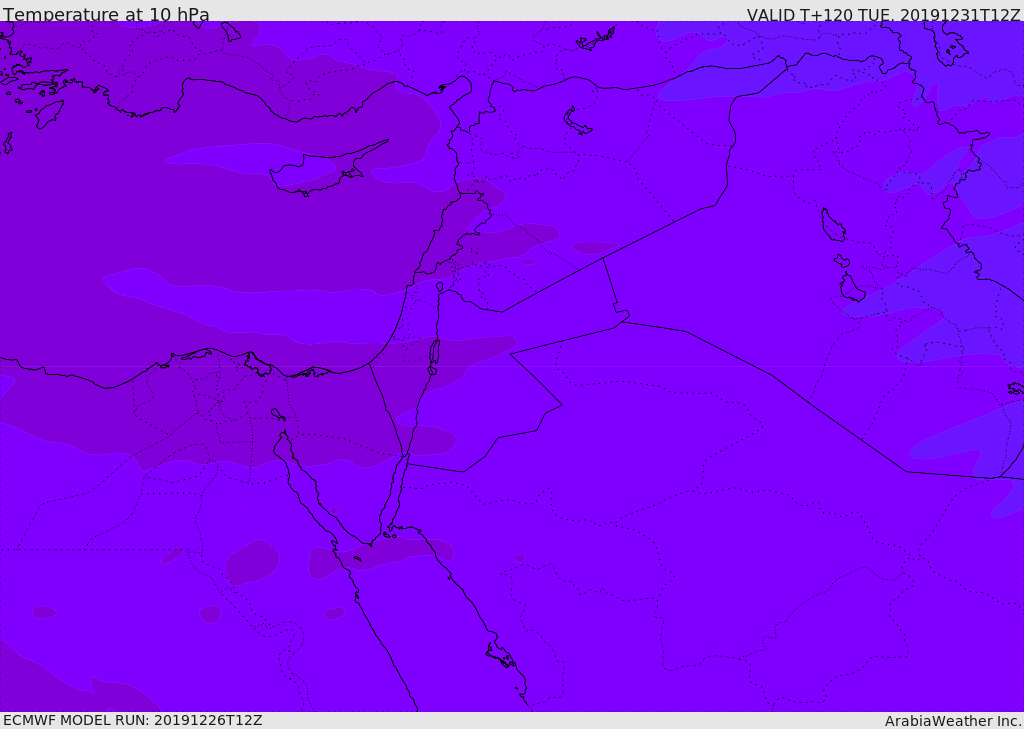Click the 'ArabiaWeather Inc' credit text

coord(953,721)
